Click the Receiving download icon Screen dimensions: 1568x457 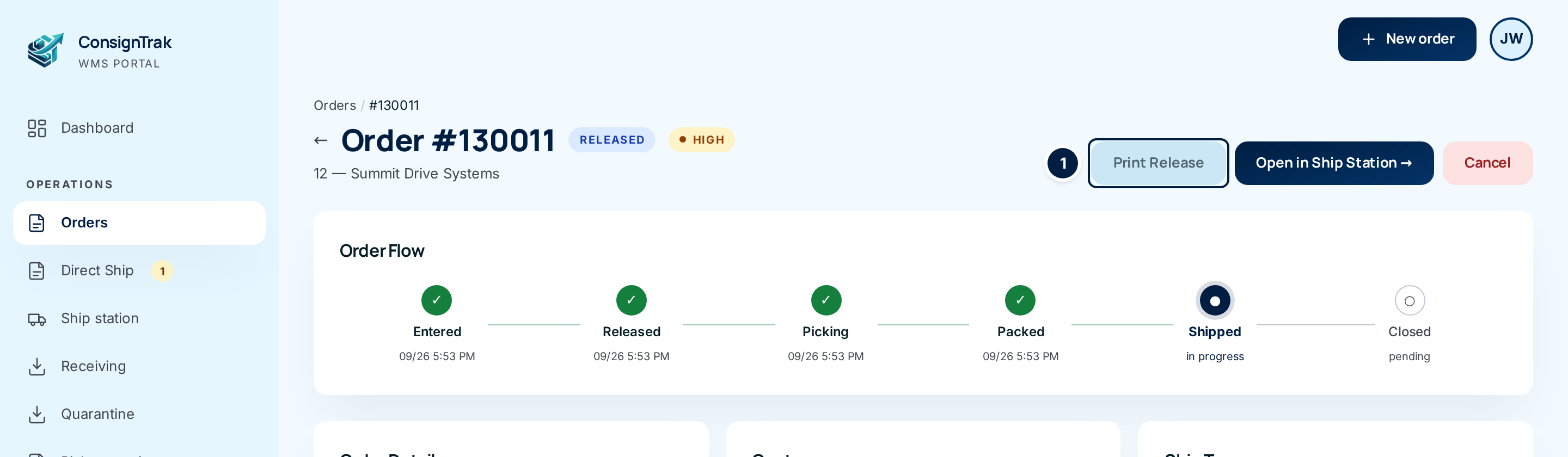[x=37, y=366]
